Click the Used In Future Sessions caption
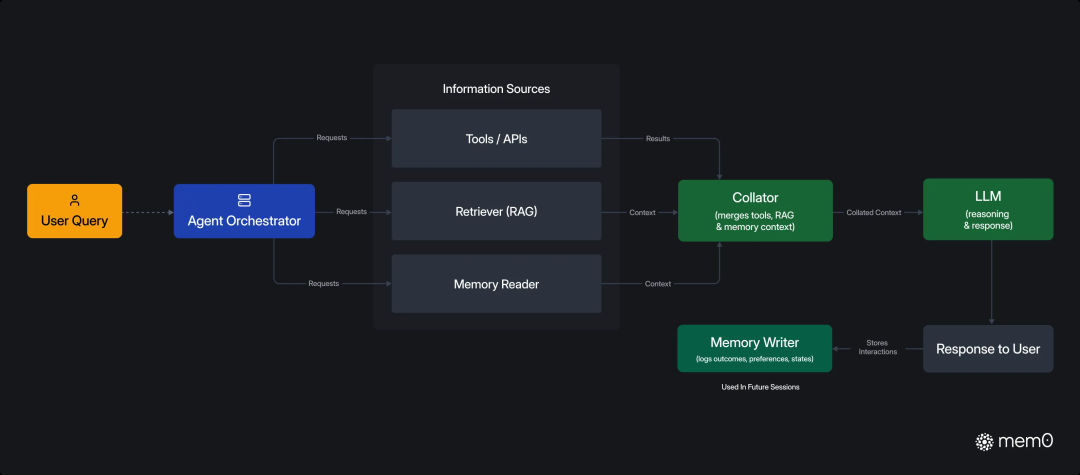 point(760,387)
